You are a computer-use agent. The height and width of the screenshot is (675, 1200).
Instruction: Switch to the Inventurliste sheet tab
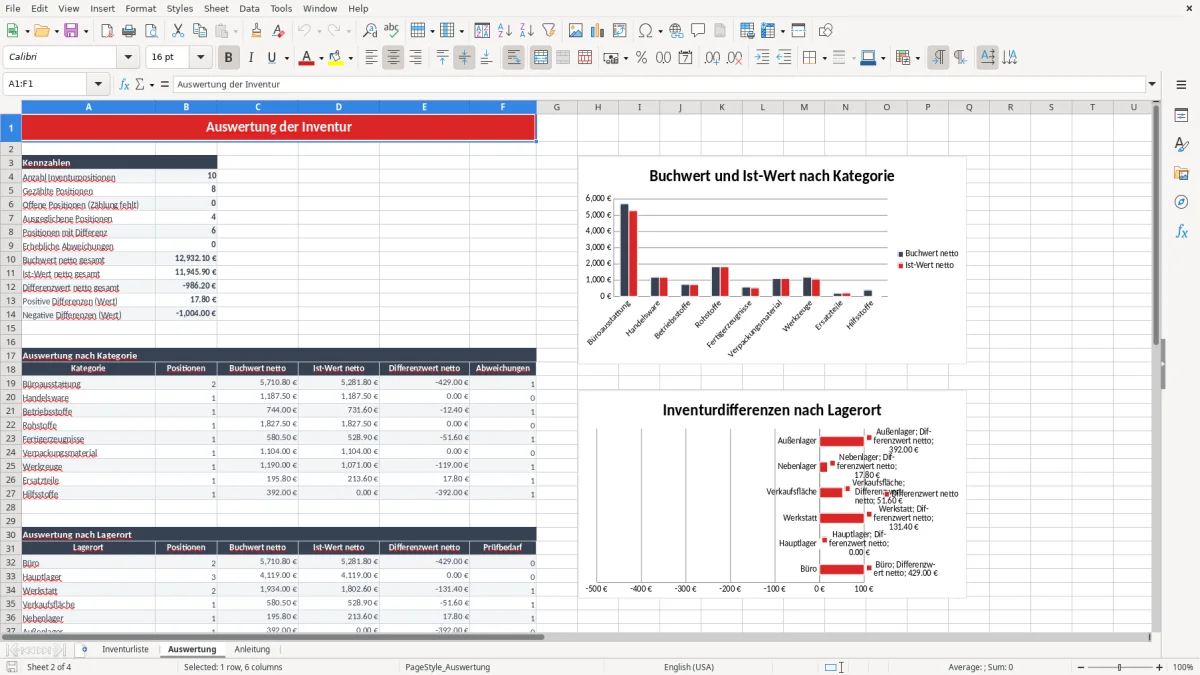125,649
